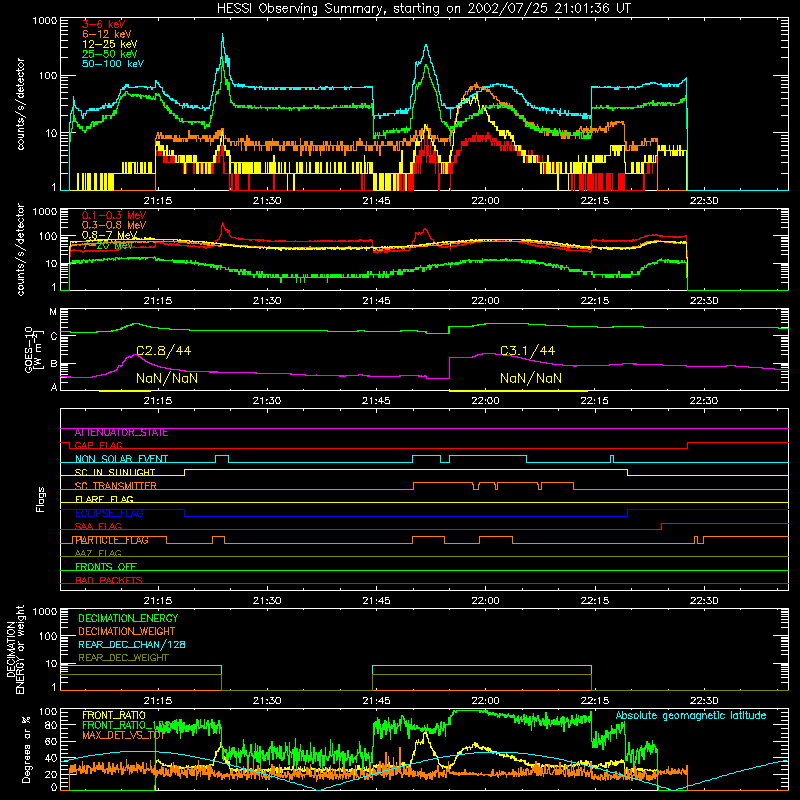Click the cyan 50-100 keV peak near 21:24
This screenshot has height=800, width=800.
click(222, 36)
